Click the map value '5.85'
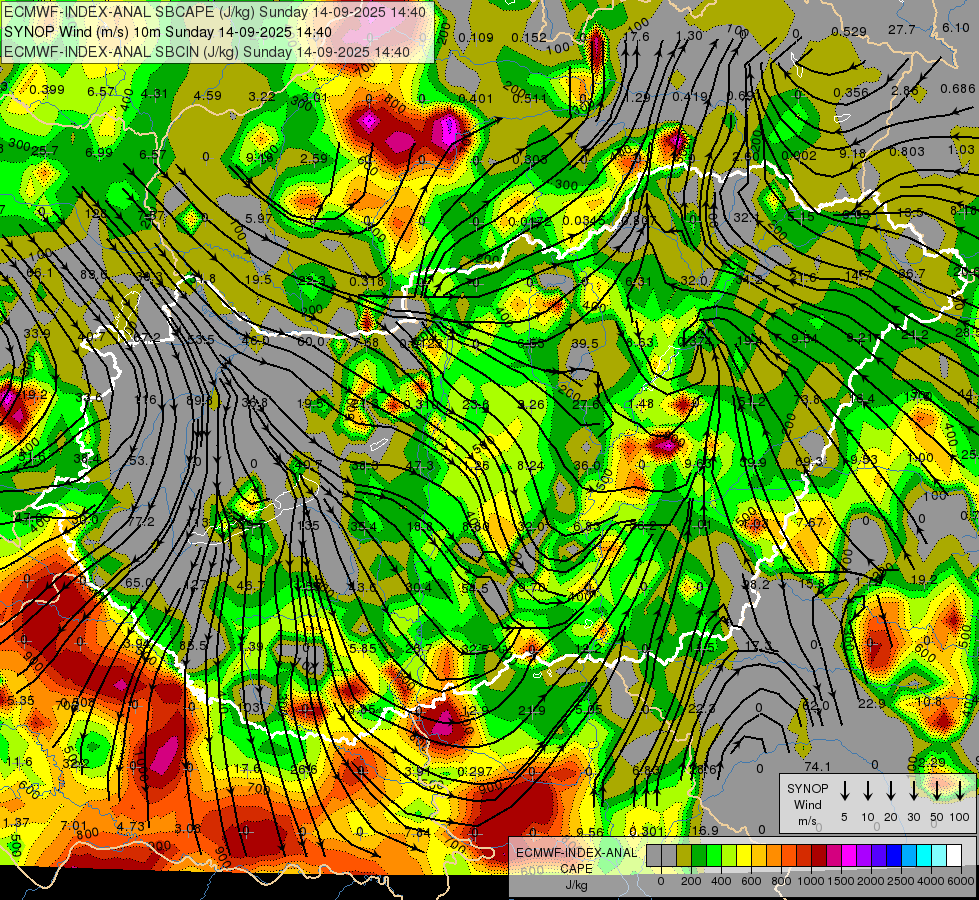The width and height of the screenshot is (979, 900). coord(363,648)
